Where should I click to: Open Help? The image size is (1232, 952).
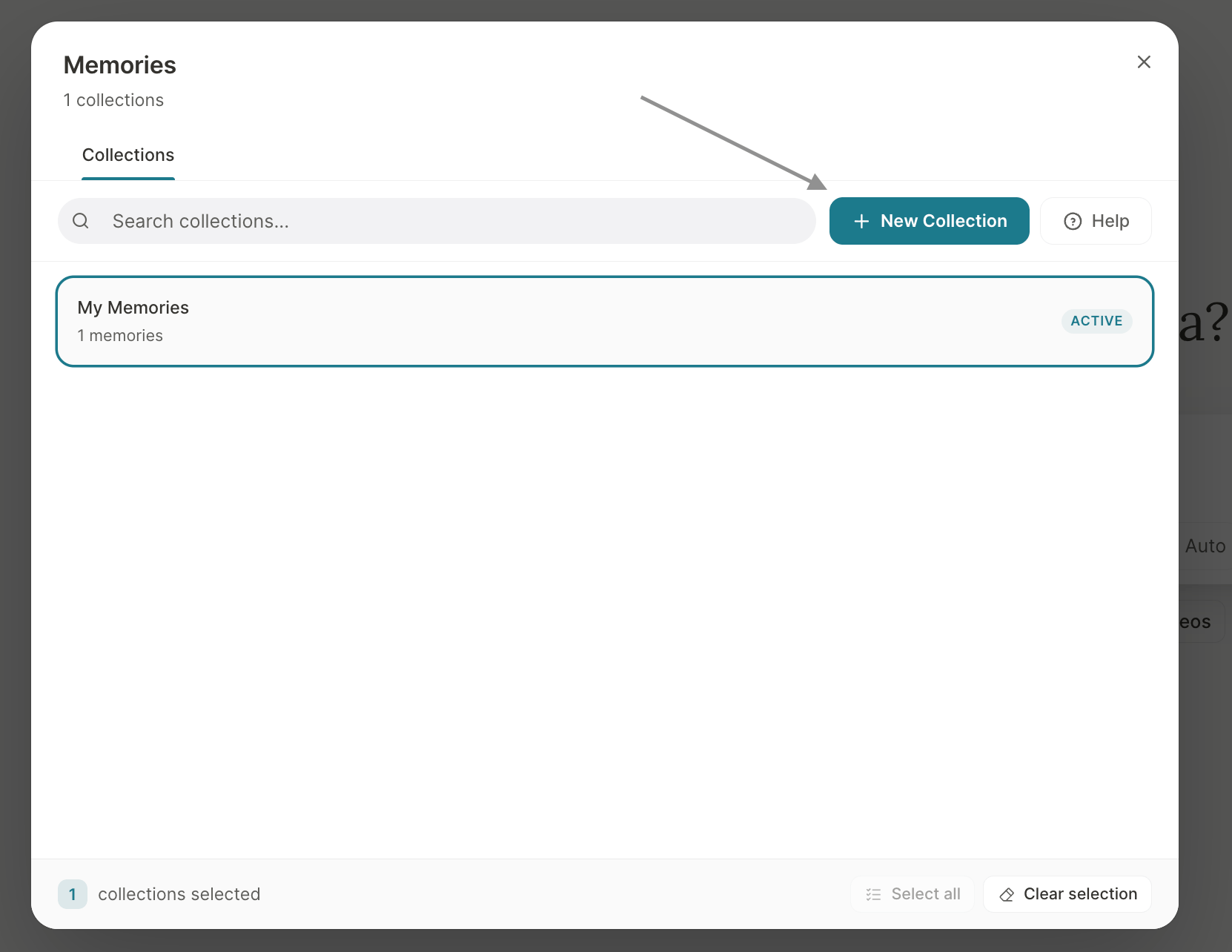[1096, 221]
